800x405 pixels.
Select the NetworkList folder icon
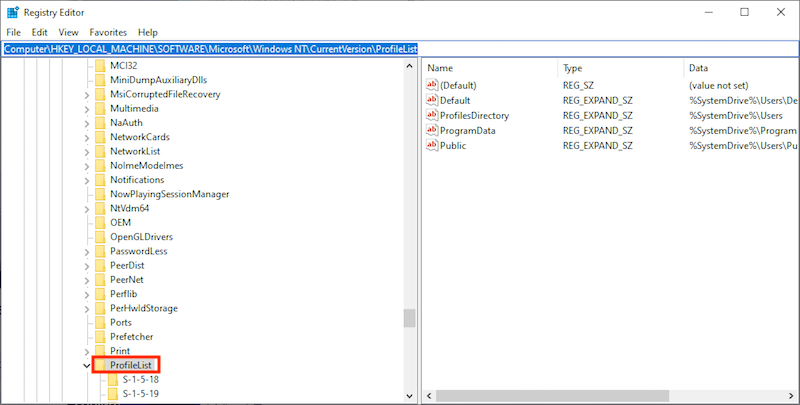pyautogui.click(x=100, y=151)
